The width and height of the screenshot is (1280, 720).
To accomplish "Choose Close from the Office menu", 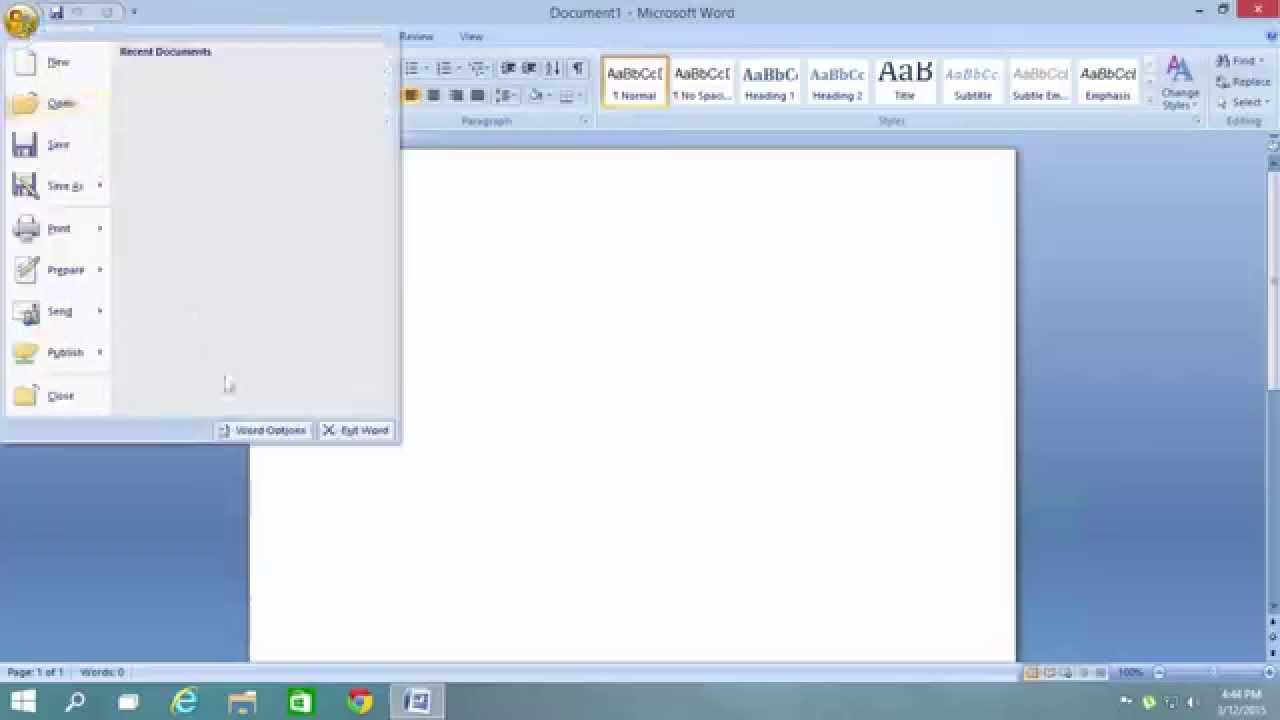I will pyautogui.click(x=58, y=396).
